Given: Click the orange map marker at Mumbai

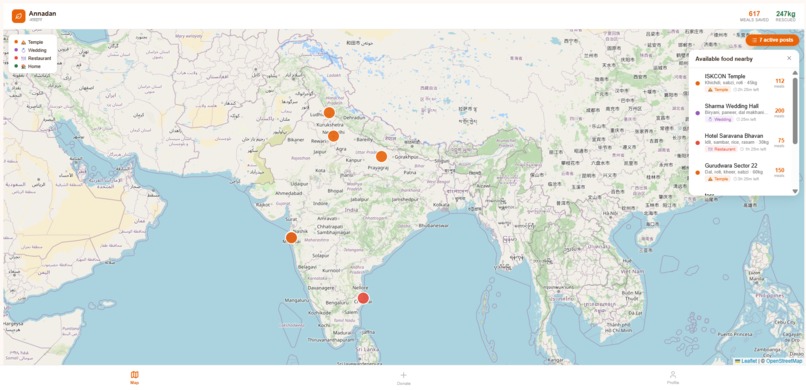Looking at the screenshot, I should [x=291, y=237].
